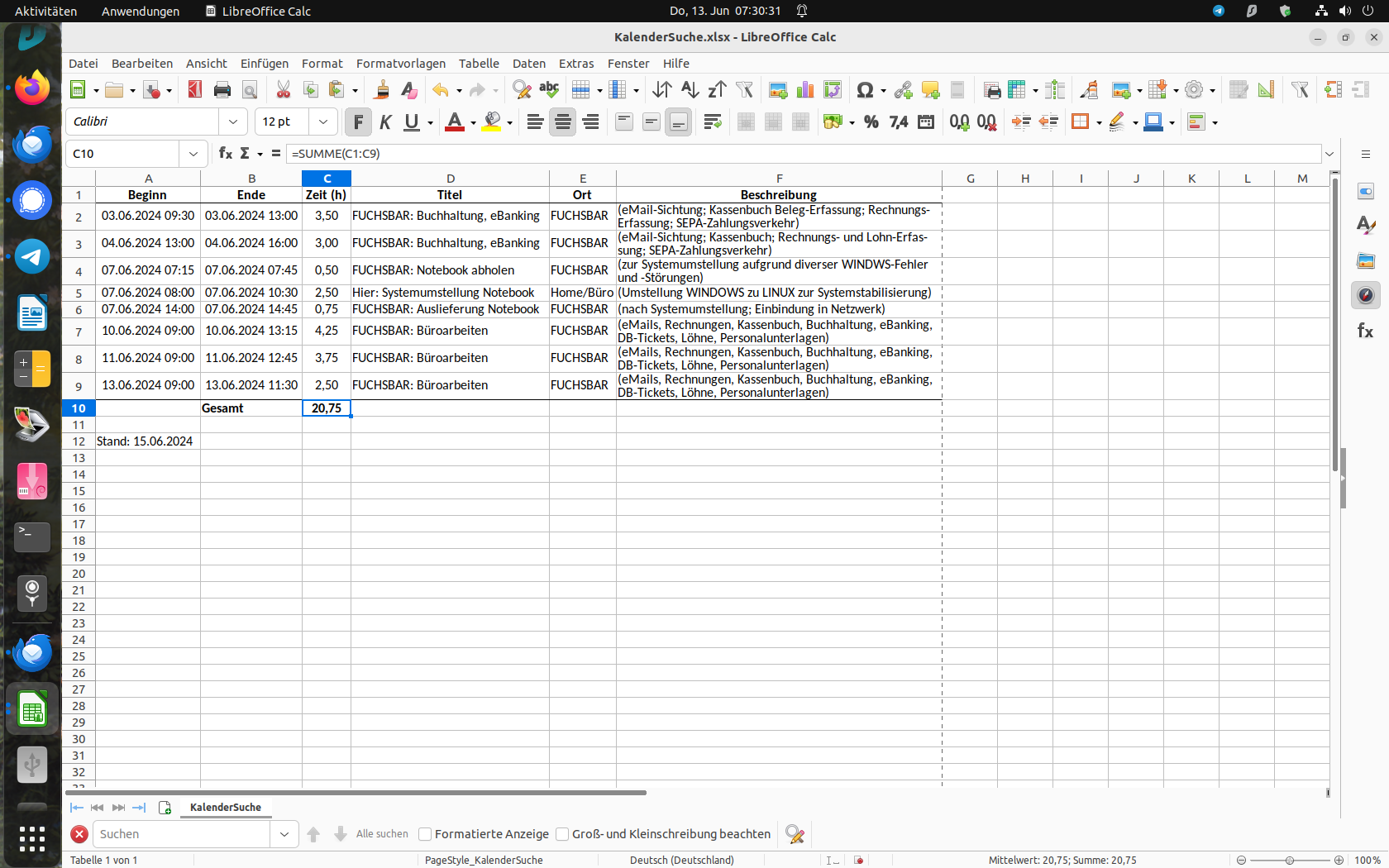
Task: Click the zoom slider in status bar
Action: click(1289, 860)
